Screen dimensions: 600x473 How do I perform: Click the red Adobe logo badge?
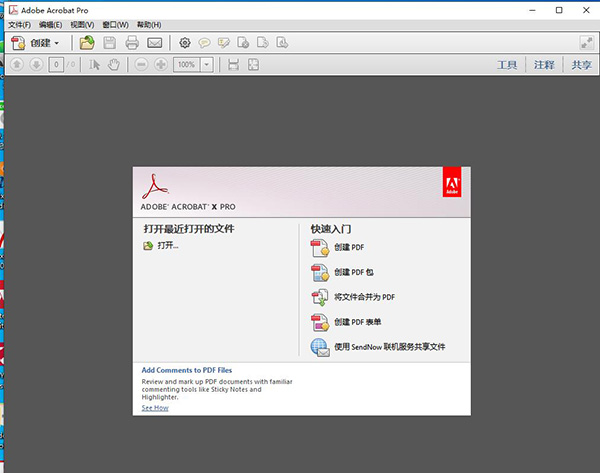pos(452,182)
